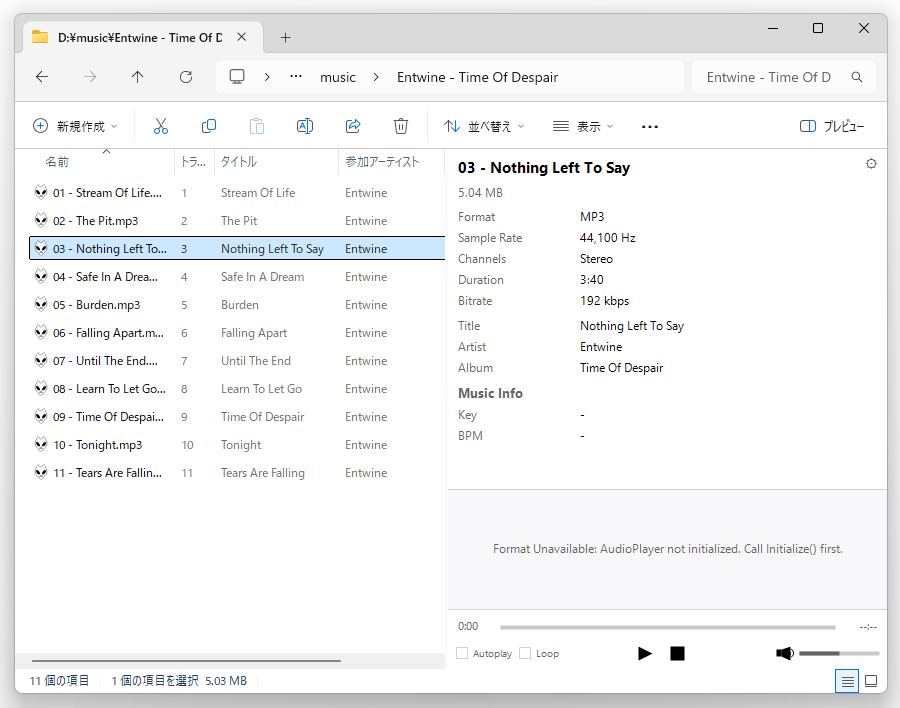Toggle the プレビュー preview pane button
The height and width of the screenshot is (708, 900).
pos(832,126)
